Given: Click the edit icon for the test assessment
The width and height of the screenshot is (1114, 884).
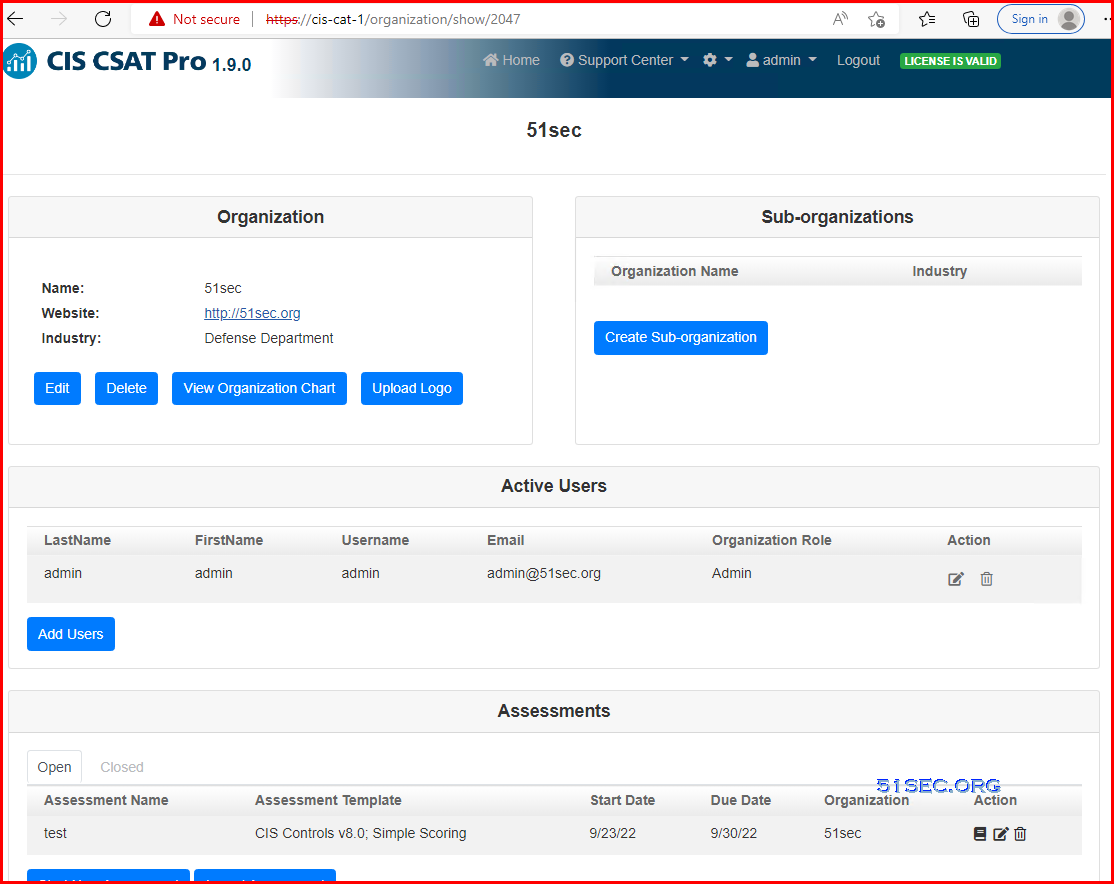Looking at the screenshot, I should 1000,834.
